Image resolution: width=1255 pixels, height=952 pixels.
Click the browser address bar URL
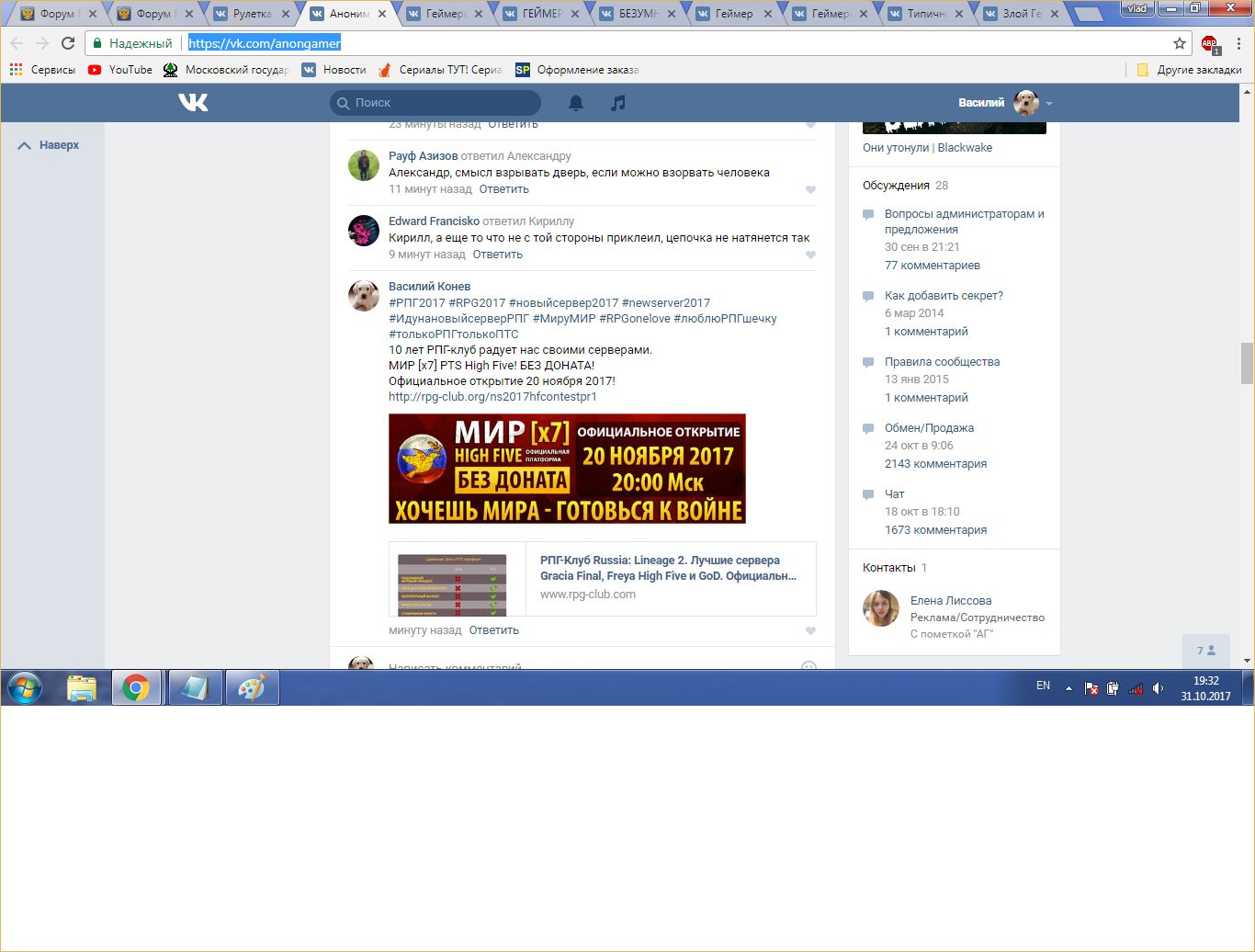[x=265, y=43]
